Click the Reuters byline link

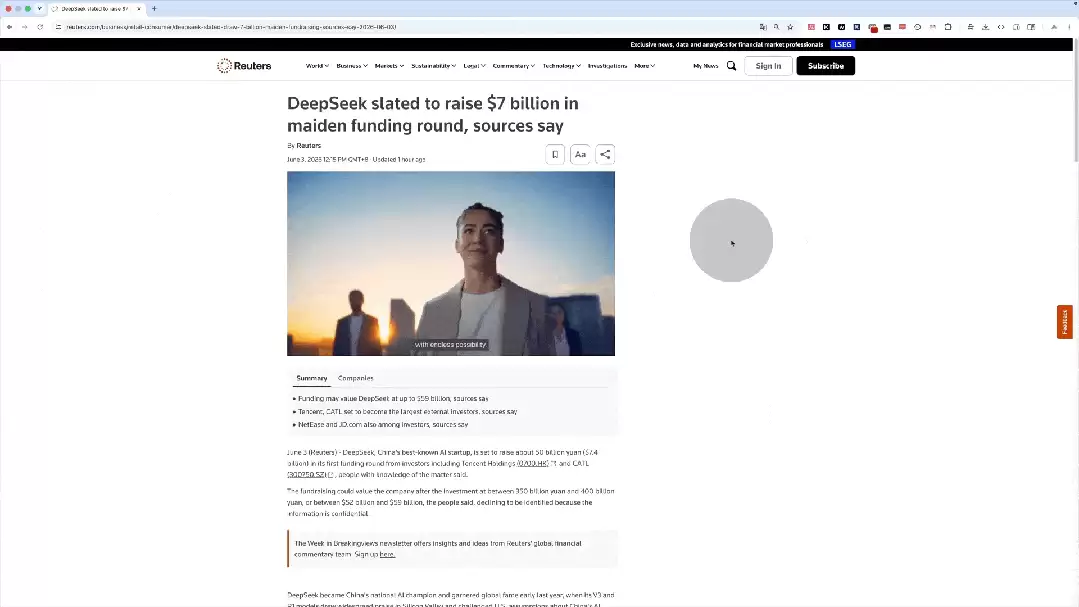(x=308, y=146)
